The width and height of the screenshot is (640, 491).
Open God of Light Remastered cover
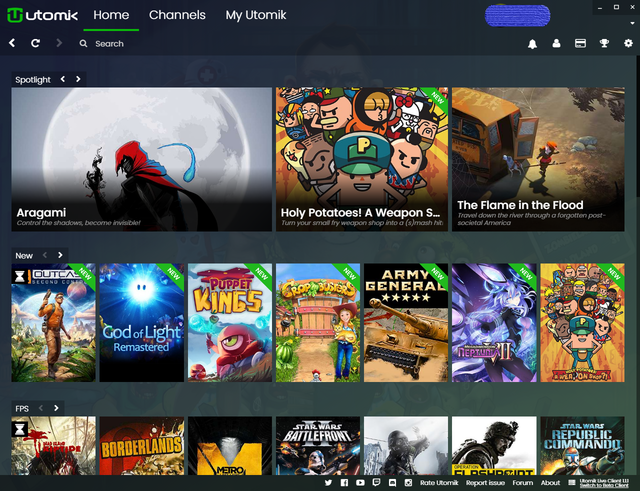pyautogui.click(x=142, y=322)
